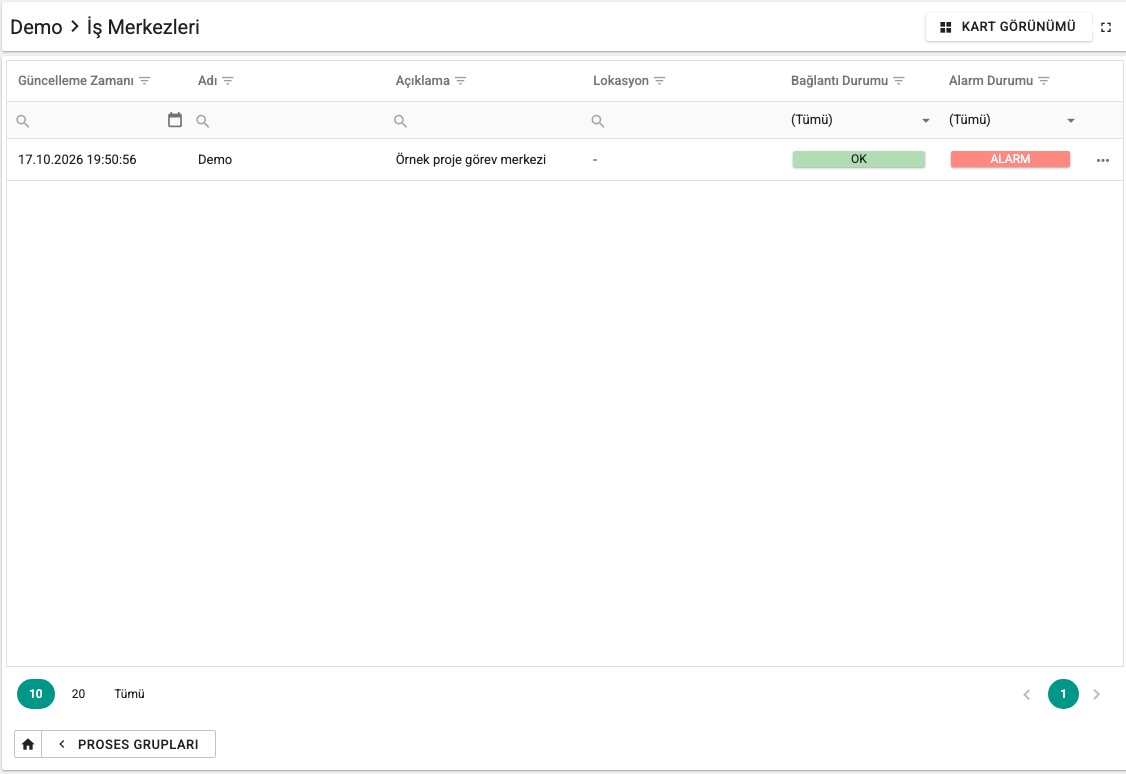Sort by Alarm Durumu column header

coord(990,81)
